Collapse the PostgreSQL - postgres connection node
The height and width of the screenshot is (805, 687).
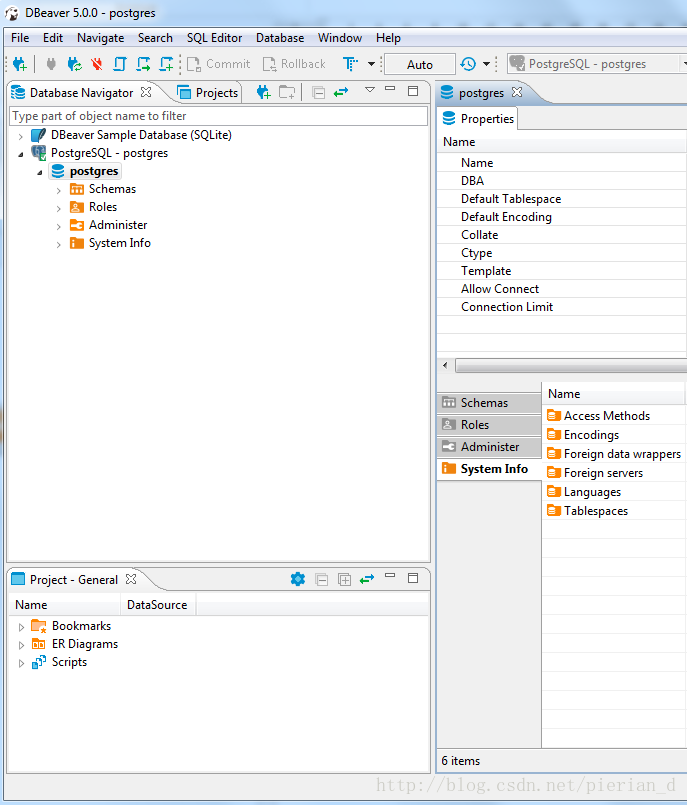click(21, 154)
